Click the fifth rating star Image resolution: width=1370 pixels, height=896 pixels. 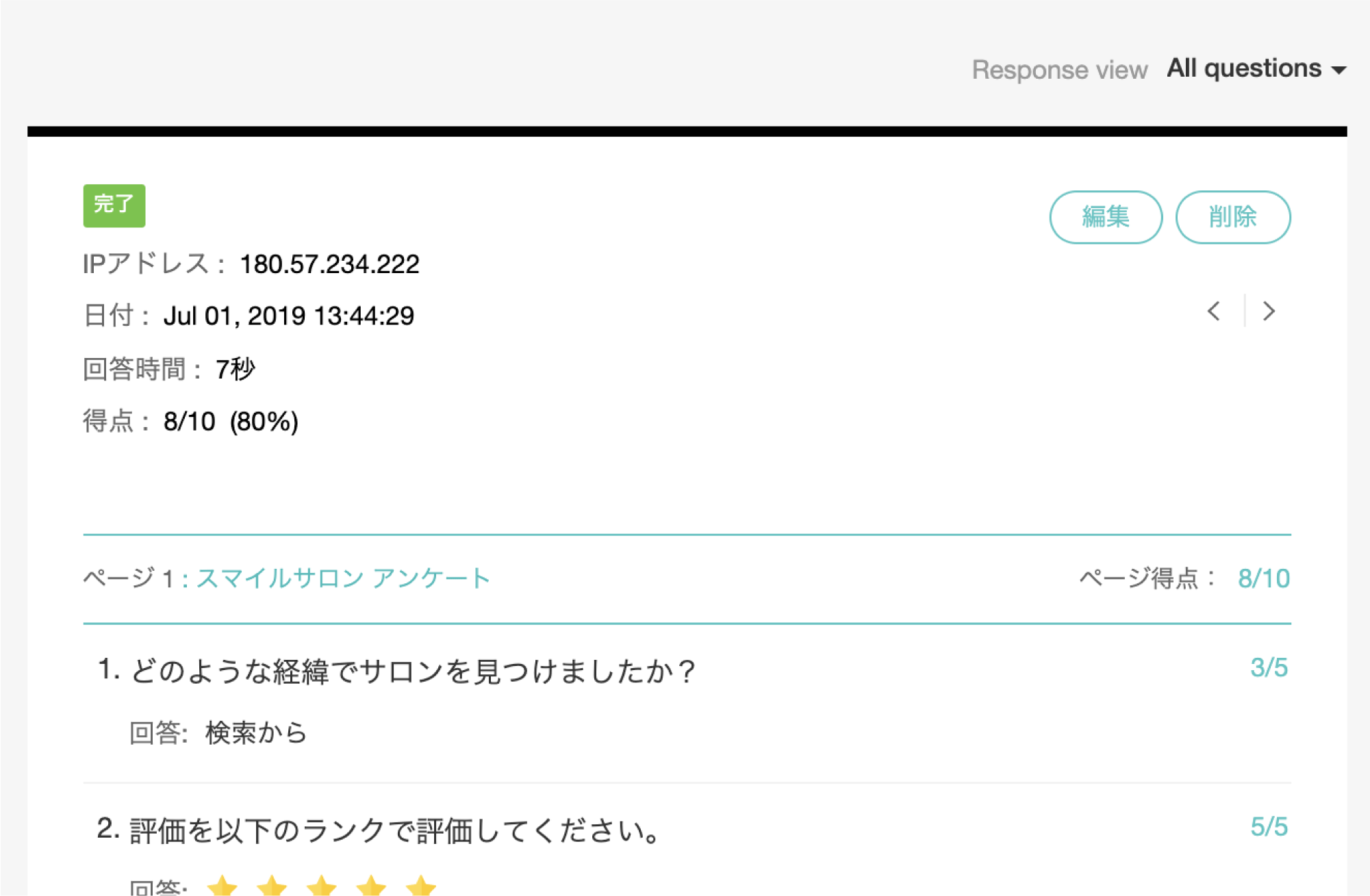420,886
